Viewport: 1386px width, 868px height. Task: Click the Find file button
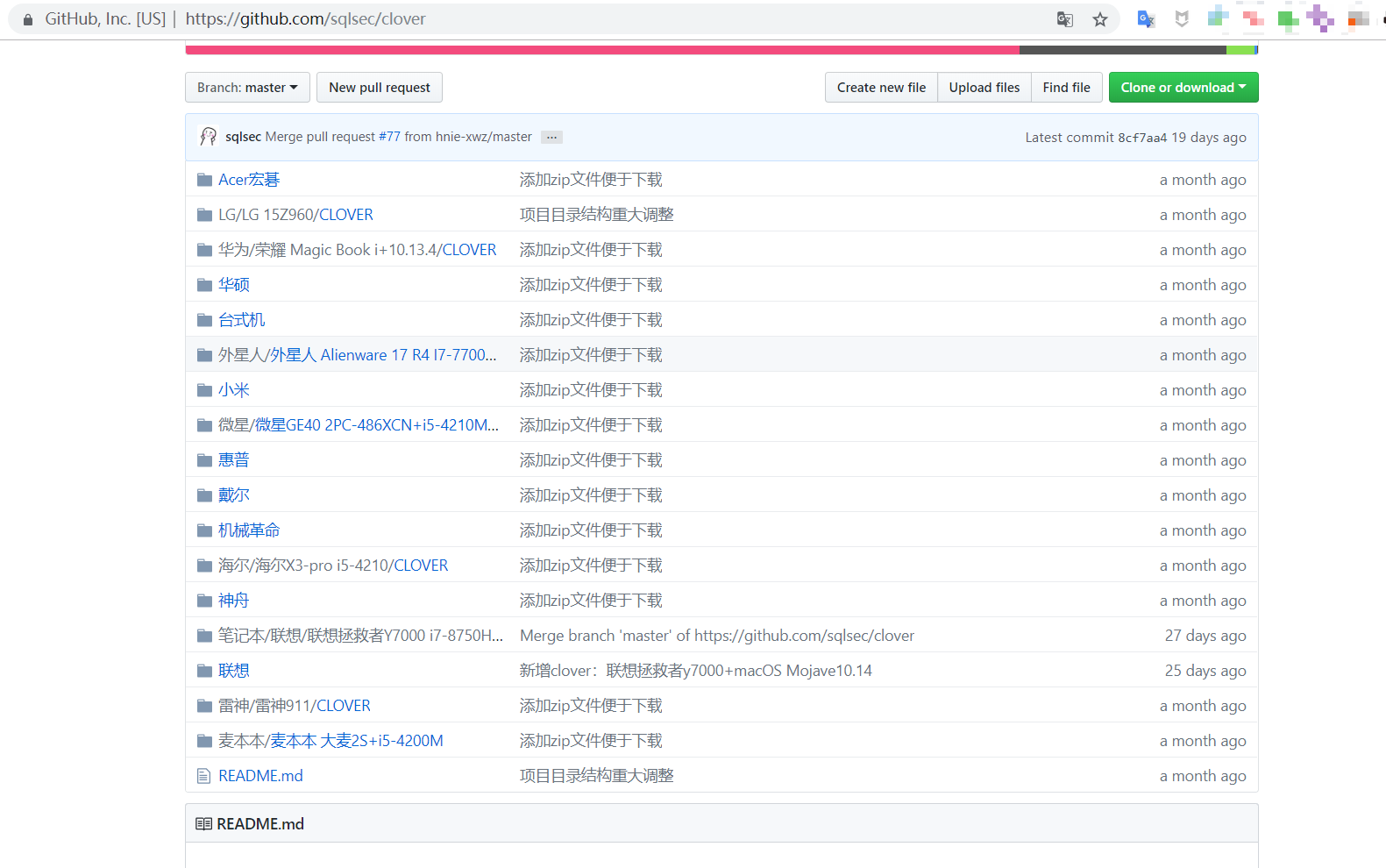click(x=1066, y=88)
